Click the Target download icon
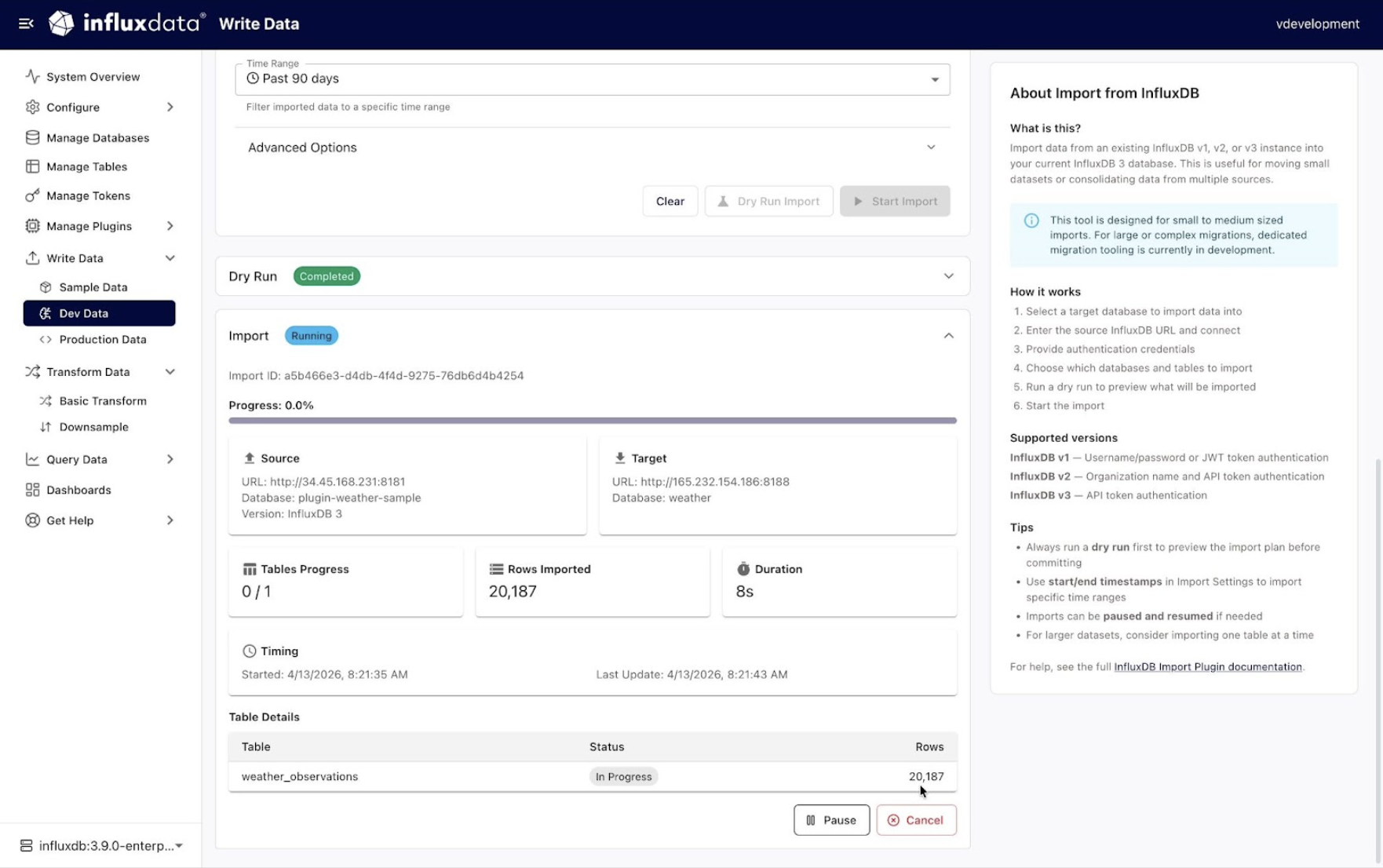 (620, 458)
